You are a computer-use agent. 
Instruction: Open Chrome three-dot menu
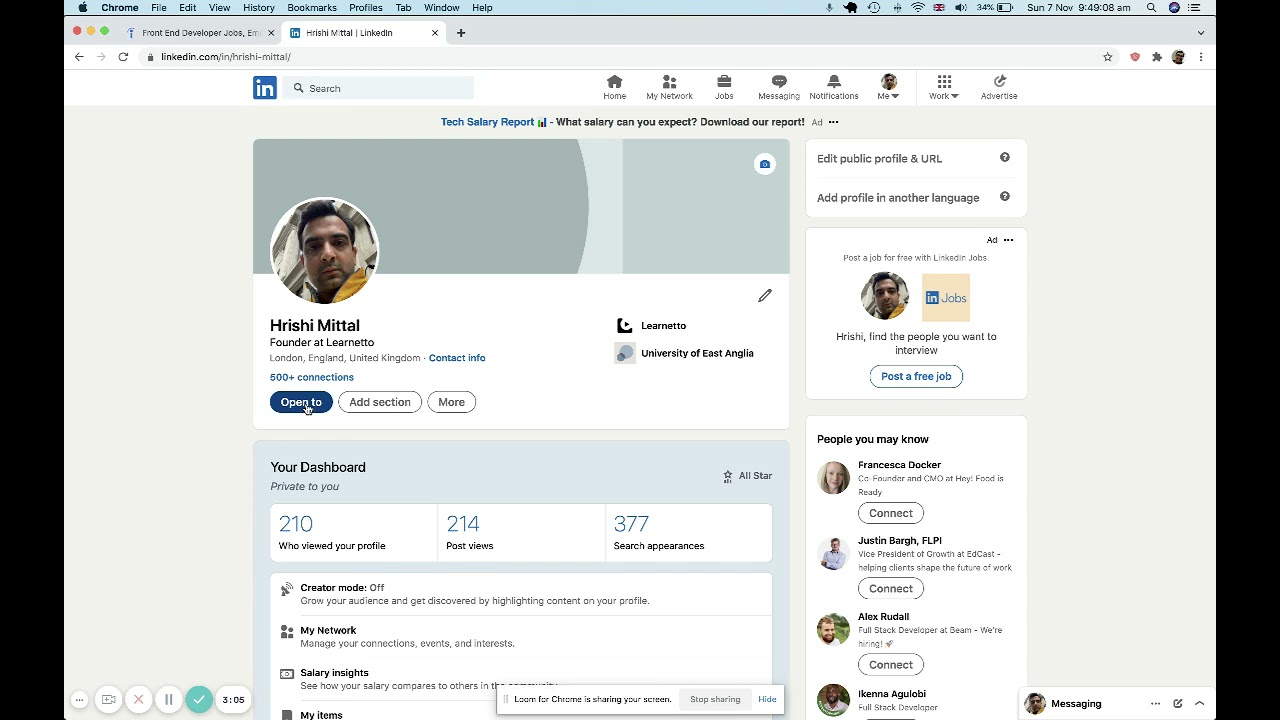1201,57
